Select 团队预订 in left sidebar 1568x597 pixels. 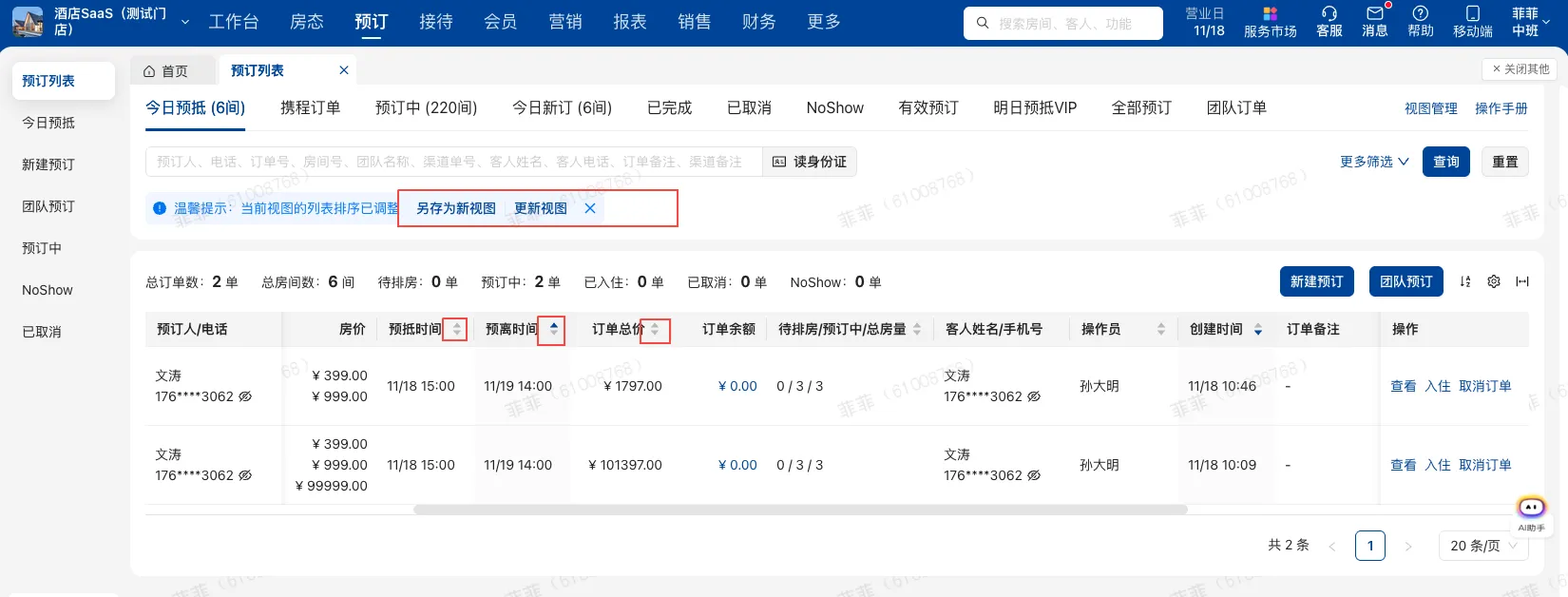(48, 206)
